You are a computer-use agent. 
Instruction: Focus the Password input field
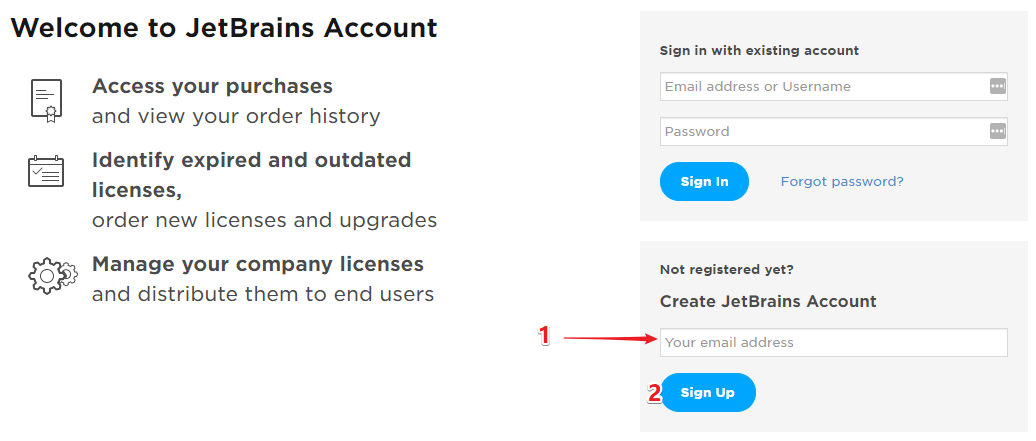pos(833,132)
